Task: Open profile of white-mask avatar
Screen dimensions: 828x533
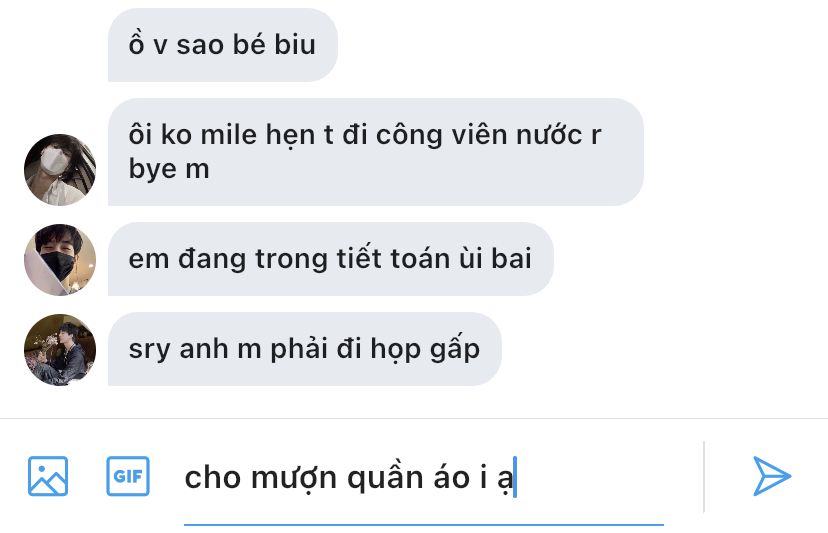Action: point(60,170)
